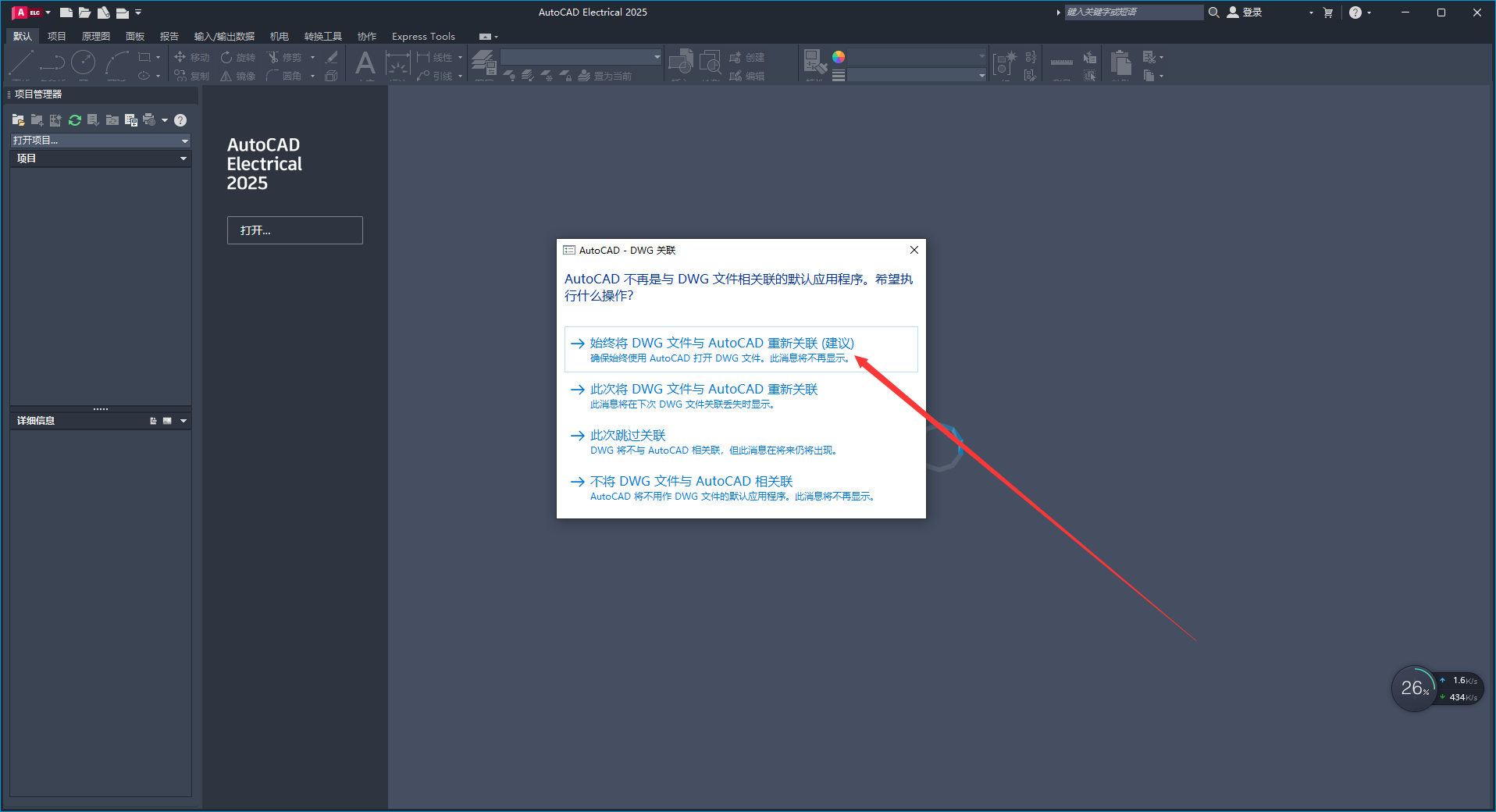Viewport: 1496px width, 812px height.
Task: Open the Express Tools ribbon tab
Action: coord(423,37)
